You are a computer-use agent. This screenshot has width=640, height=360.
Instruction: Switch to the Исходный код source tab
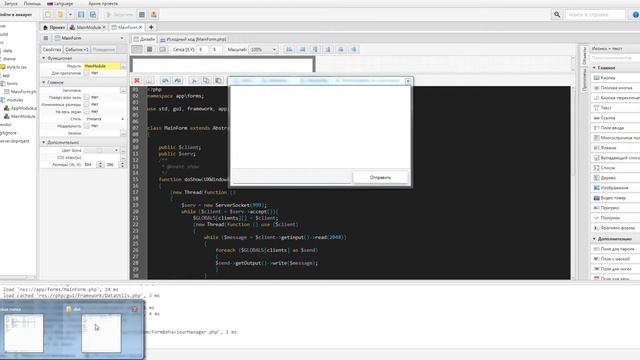click(x=193, y=39)
